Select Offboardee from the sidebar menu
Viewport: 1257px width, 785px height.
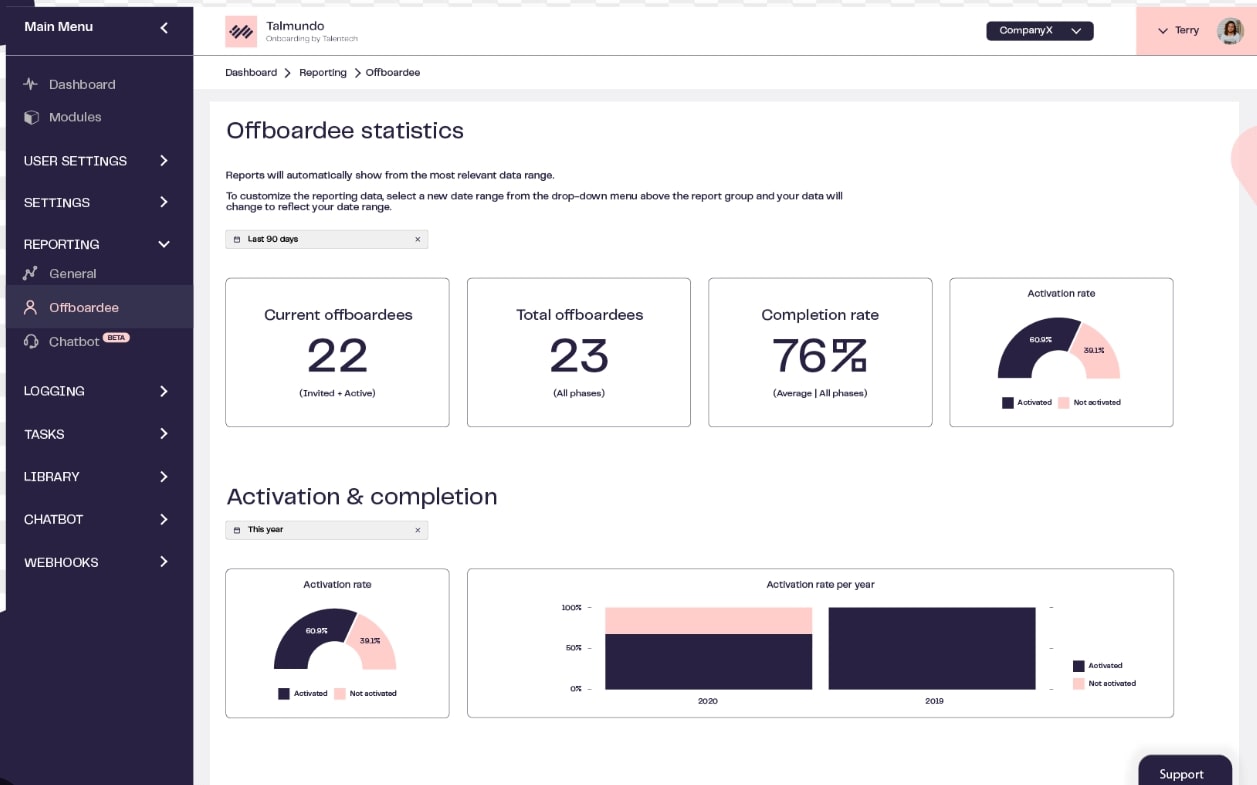pyautogui.click(x=84, y=307)
